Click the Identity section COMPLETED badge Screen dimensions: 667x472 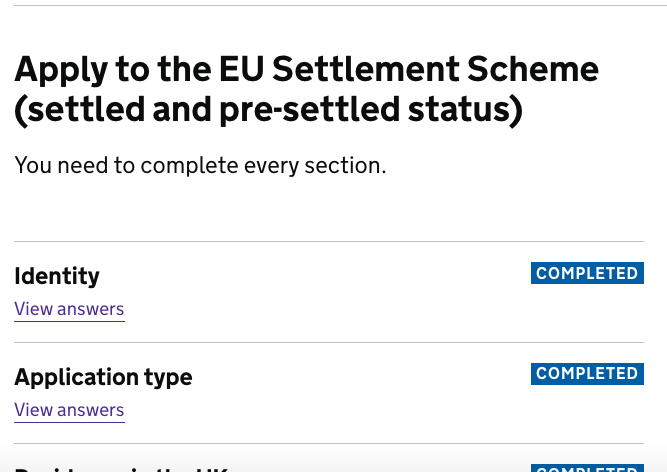(x=587, y=273)
